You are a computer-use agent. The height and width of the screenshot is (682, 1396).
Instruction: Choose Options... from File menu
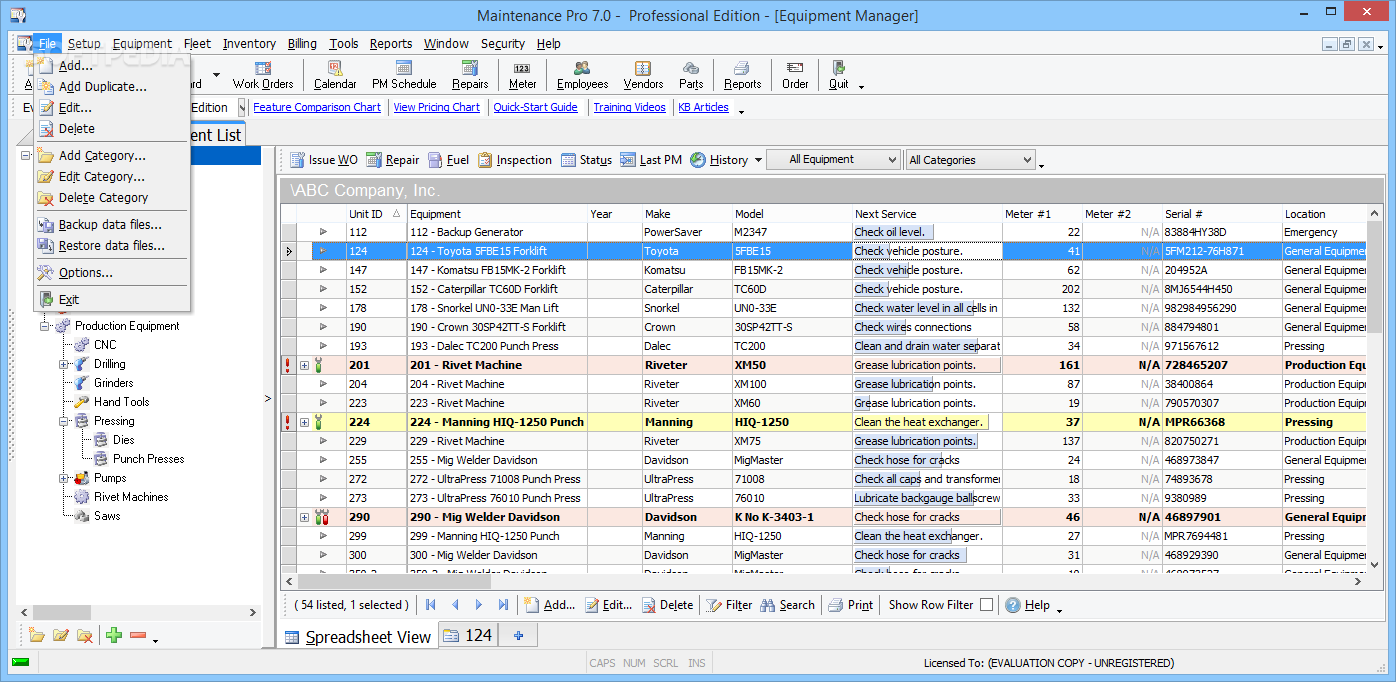point(112,273)
